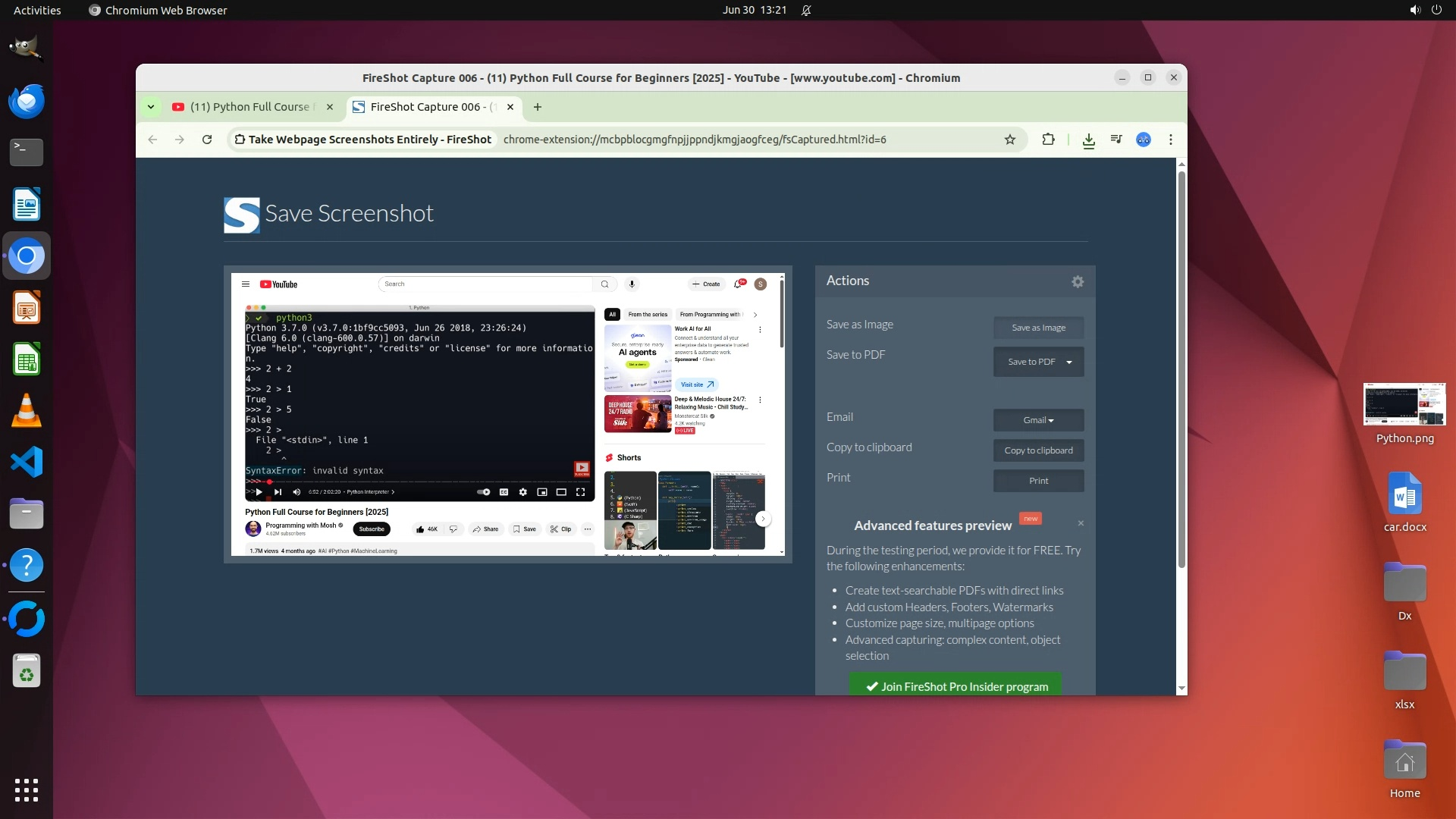Screen dimensions: 1456x819
Task: Click Join FireShot Pro Insider program
Action: pyautogui.click(x=955, y=686)
